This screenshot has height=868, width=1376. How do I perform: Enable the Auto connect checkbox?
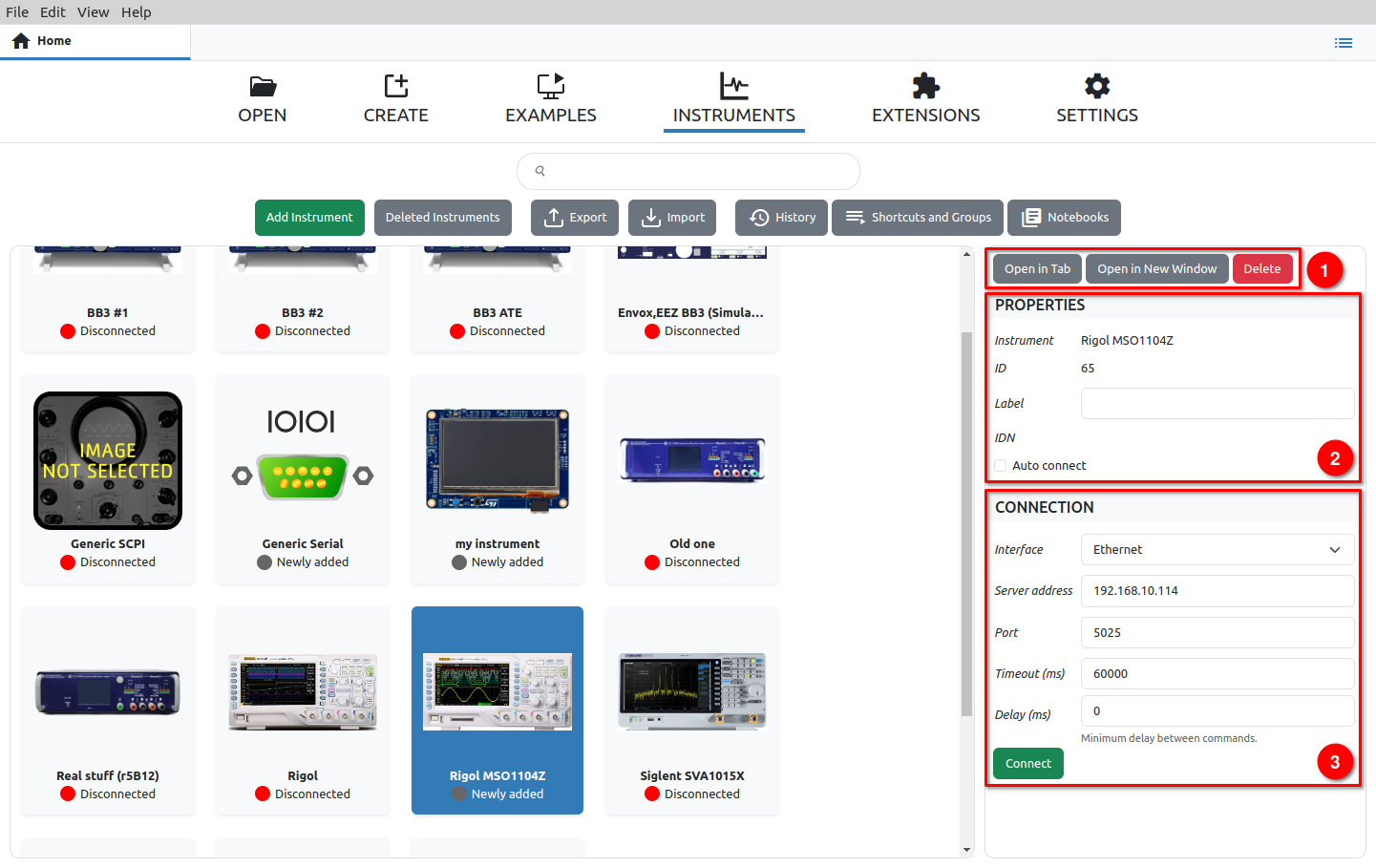[1001, 466]
